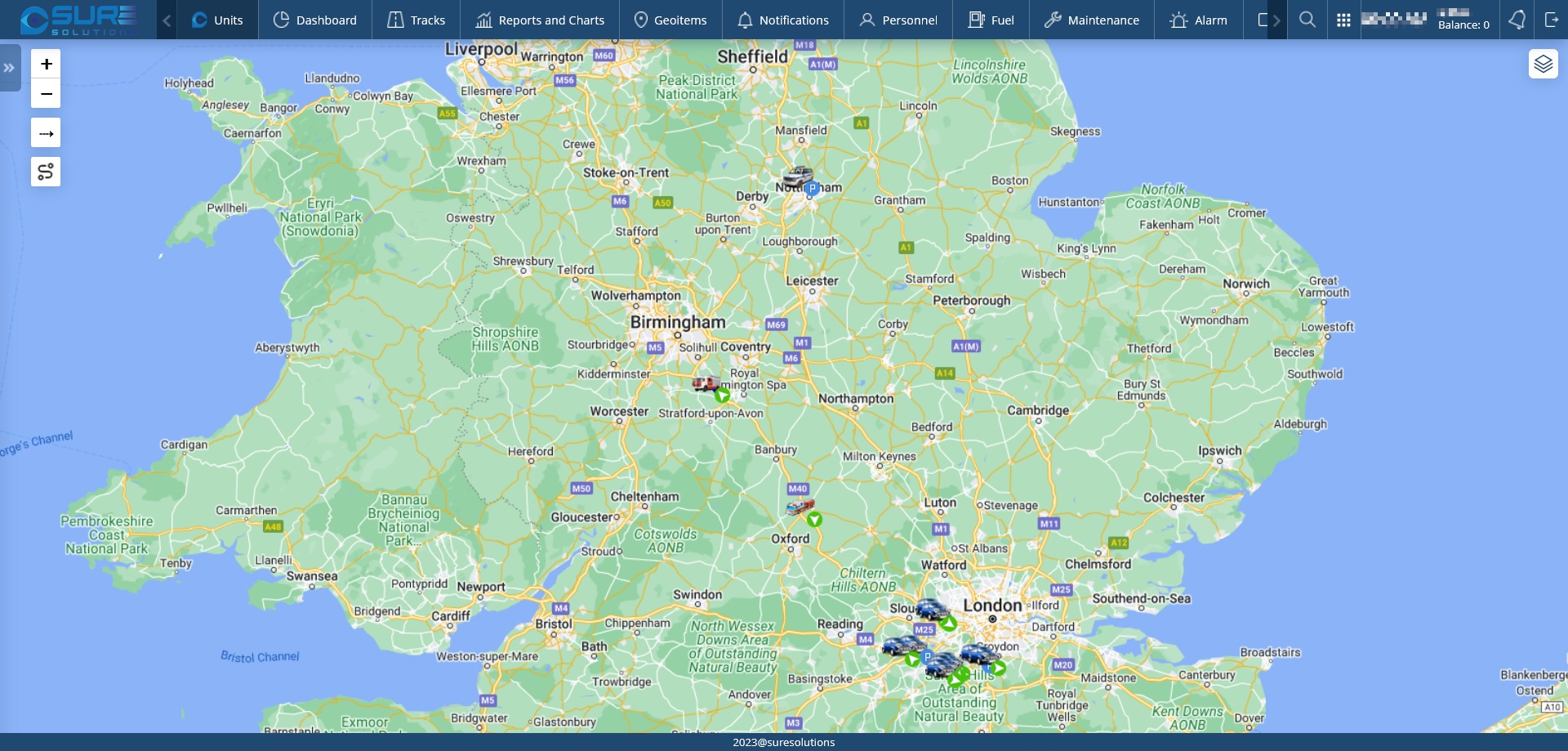The height and width of the screenshot is (751, 1568).
Task: Click the Sure Solutions logo
Action: (x=78, y=20)
